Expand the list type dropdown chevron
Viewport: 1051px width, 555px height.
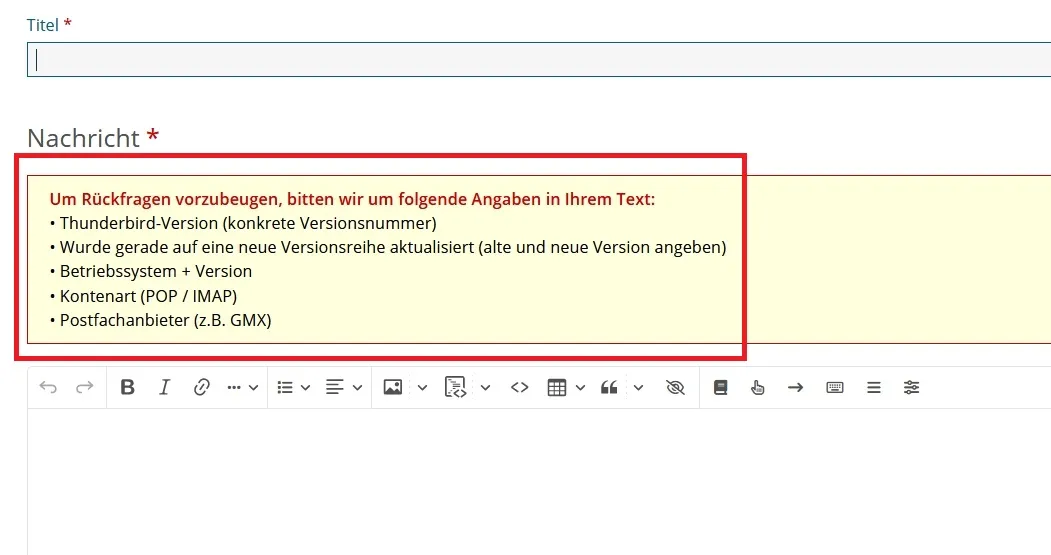tap(306, 387)
